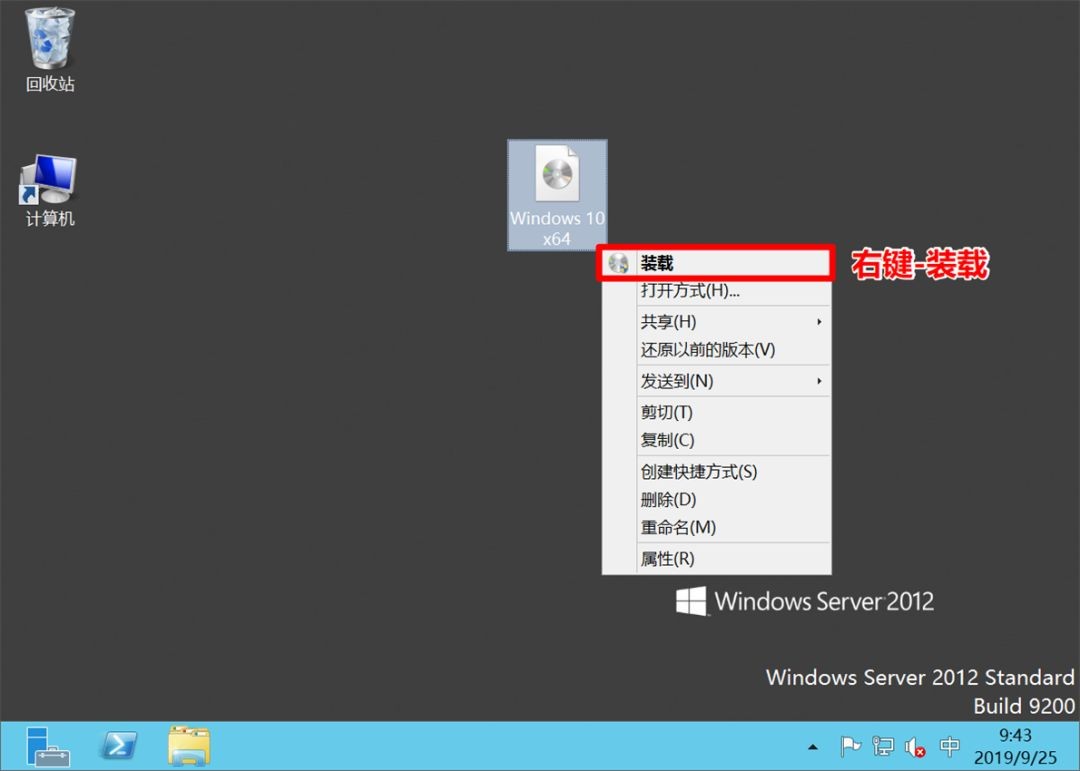Click the muted volume tray icon

pos(915,747)
